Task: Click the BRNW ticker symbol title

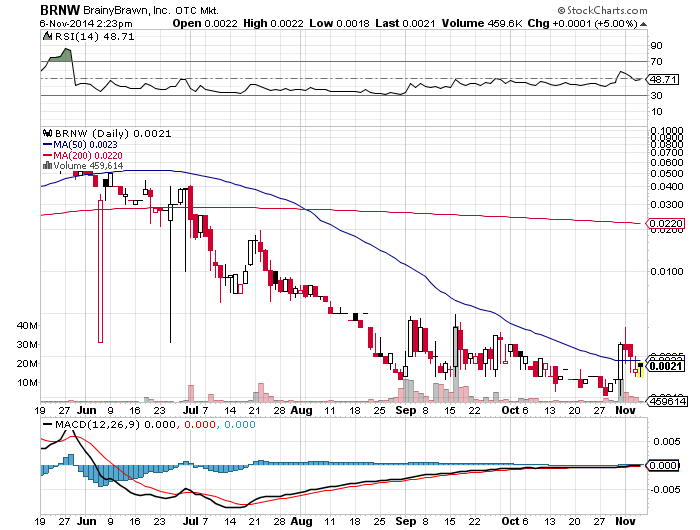Action: pos(60,10)
